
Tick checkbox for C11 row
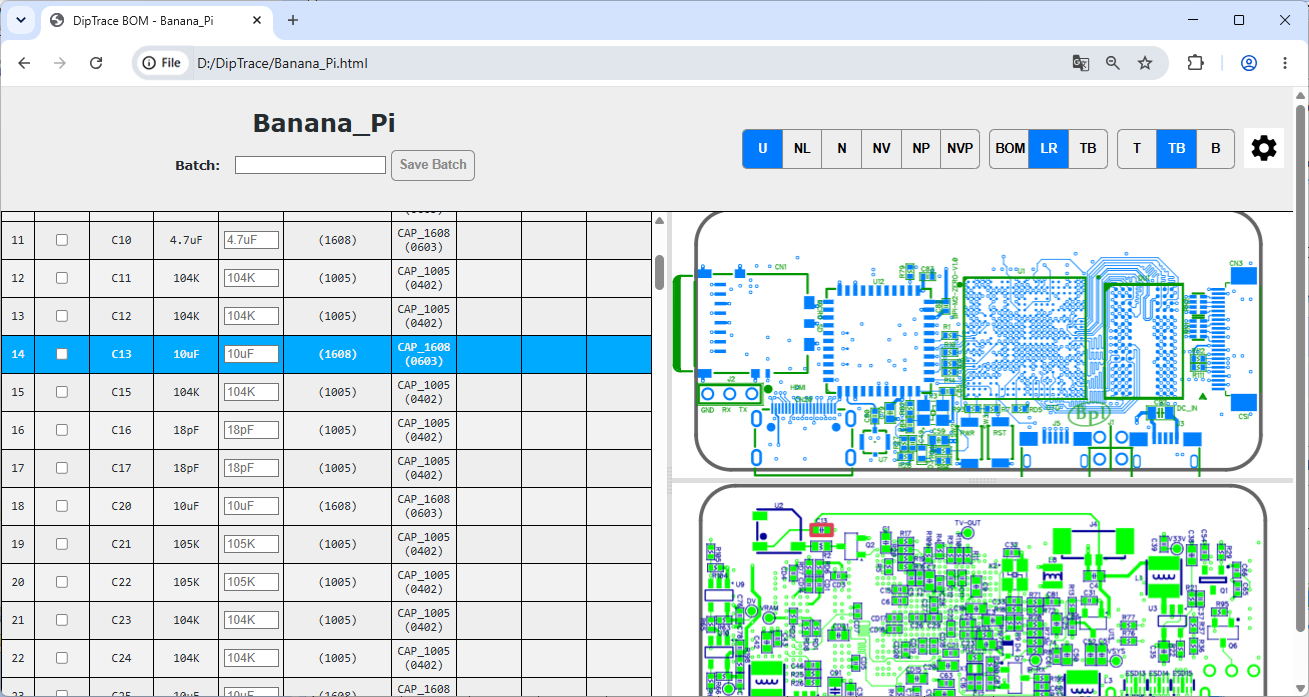tap(62, 278)
